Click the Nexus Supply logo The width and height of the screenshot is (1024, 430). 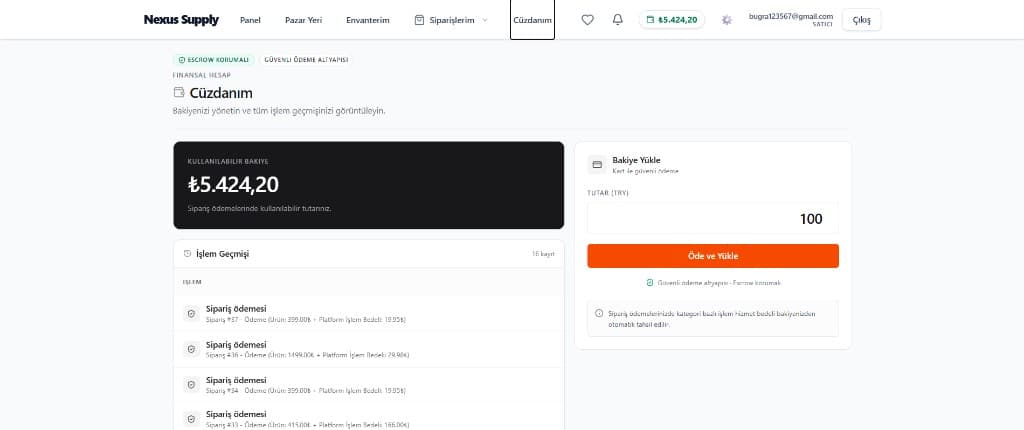pyautogui.click(x=181, y=20)
